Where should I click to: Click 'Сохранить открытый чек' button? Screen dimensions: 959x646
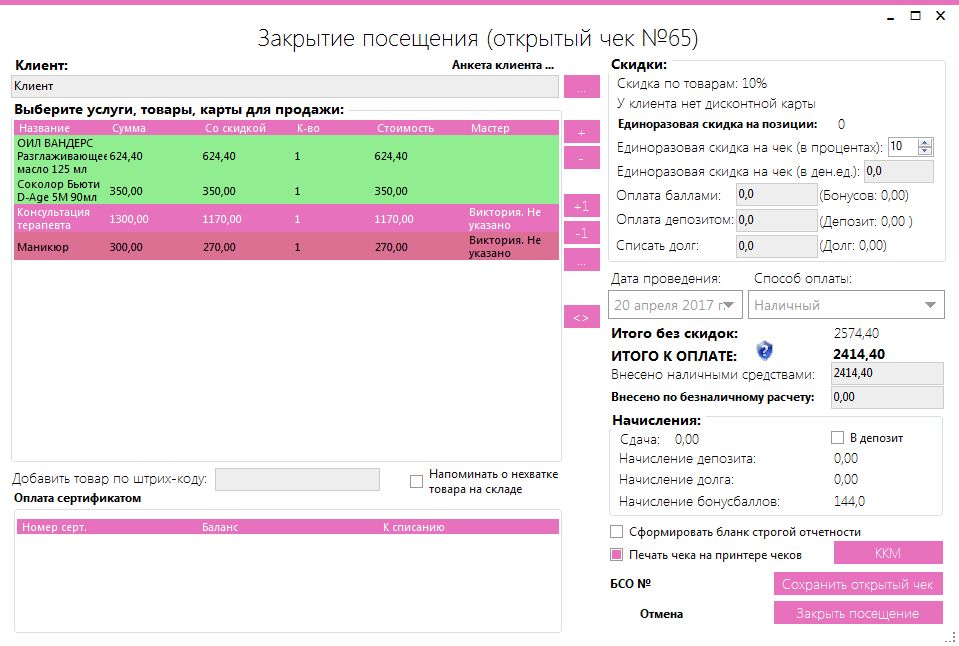pos(857,584)
